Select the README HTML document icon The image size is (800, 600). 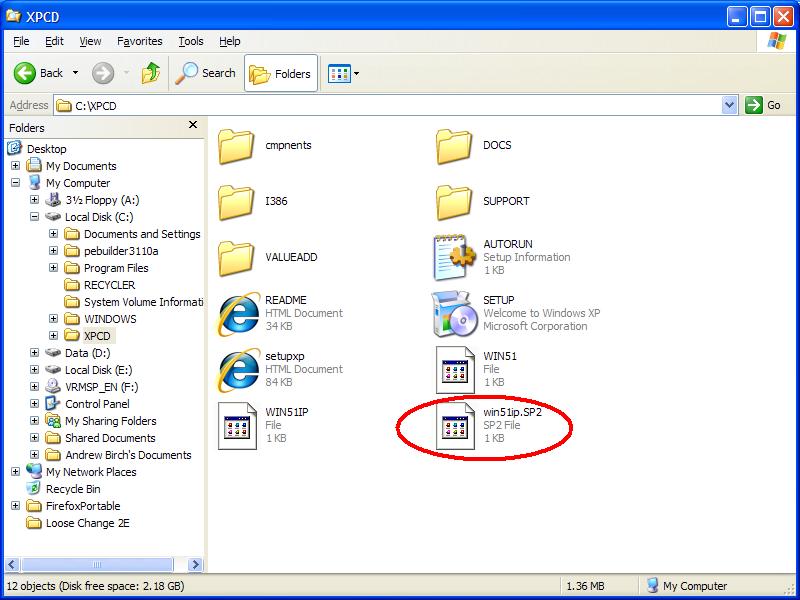tap(238, 314)
